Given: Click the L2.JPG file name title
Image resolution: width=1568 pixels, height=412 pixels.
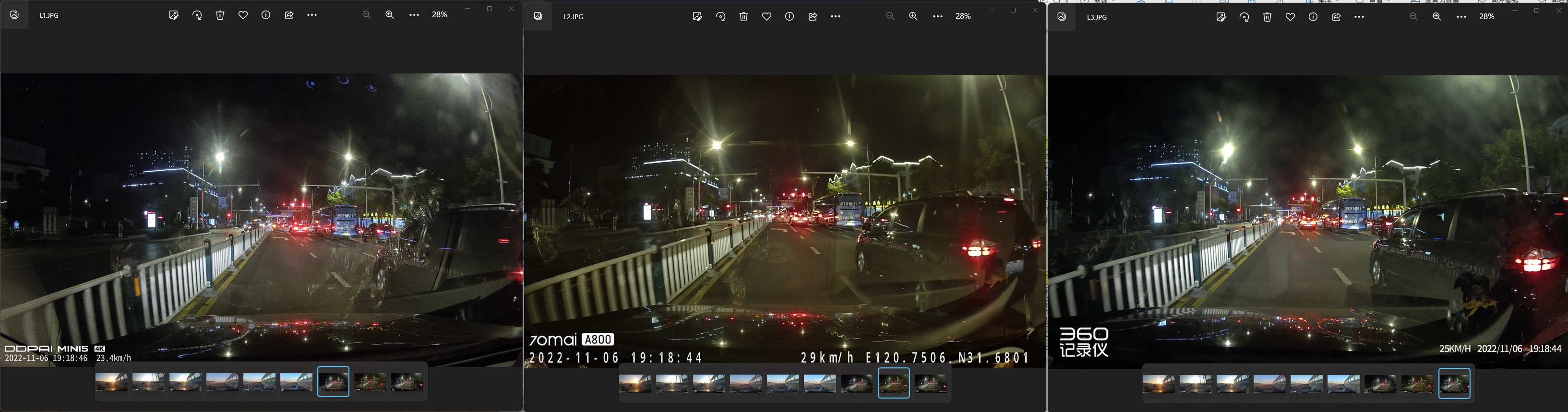Looking at the screenshot, I should point(573,17).
